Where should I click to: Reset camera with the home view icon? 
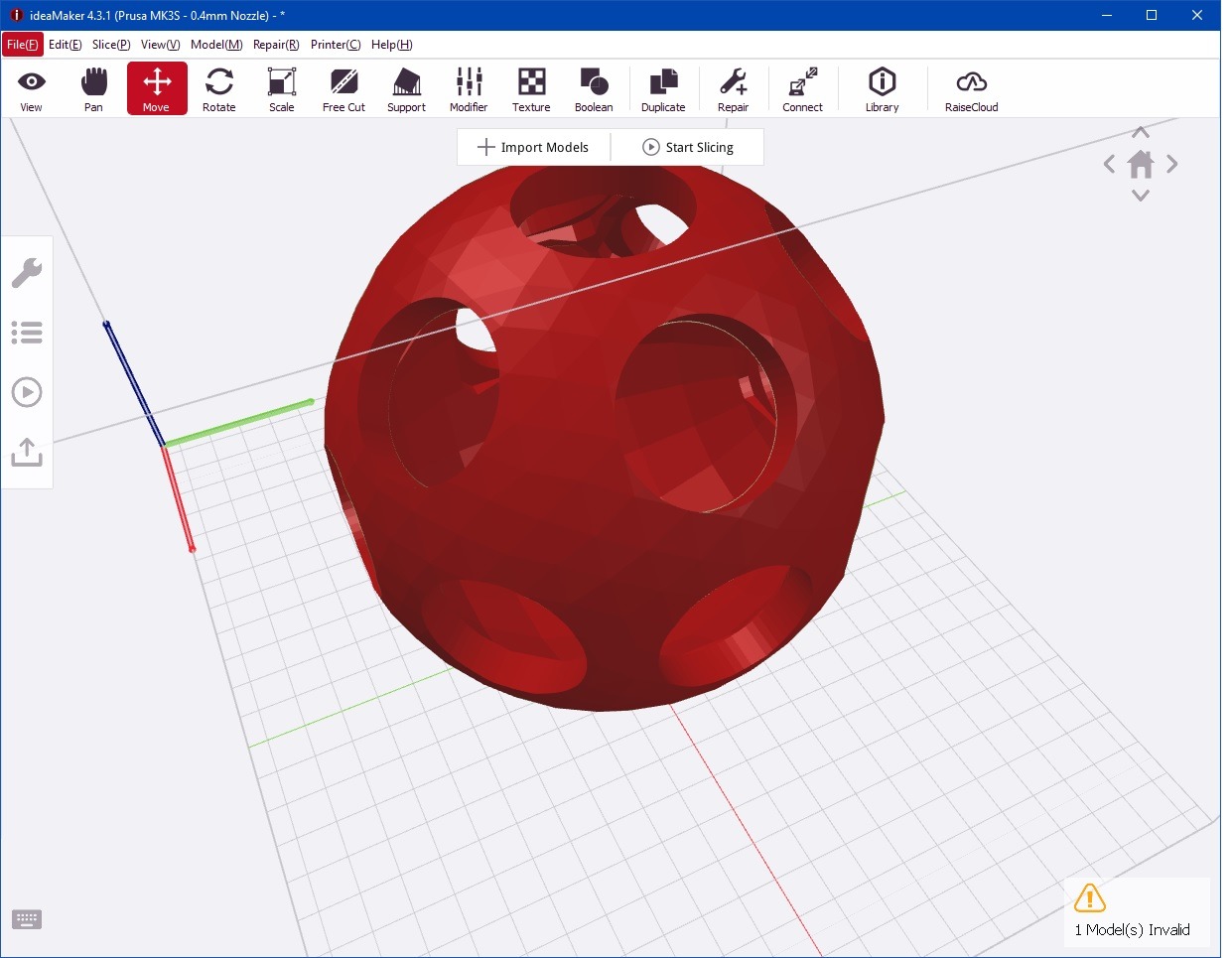tap(1141, 164)
